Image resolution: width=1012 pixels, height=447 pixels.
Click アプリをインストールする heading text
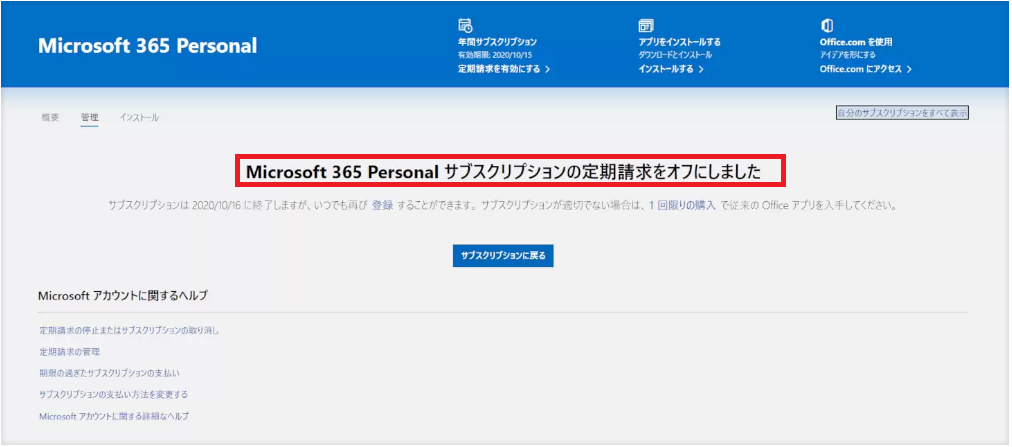680,42
